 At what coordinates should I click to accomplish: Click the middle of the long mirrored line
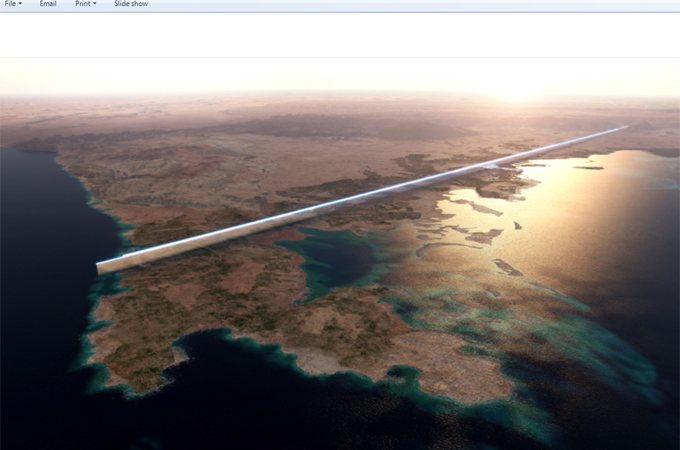tap(360, 197)
